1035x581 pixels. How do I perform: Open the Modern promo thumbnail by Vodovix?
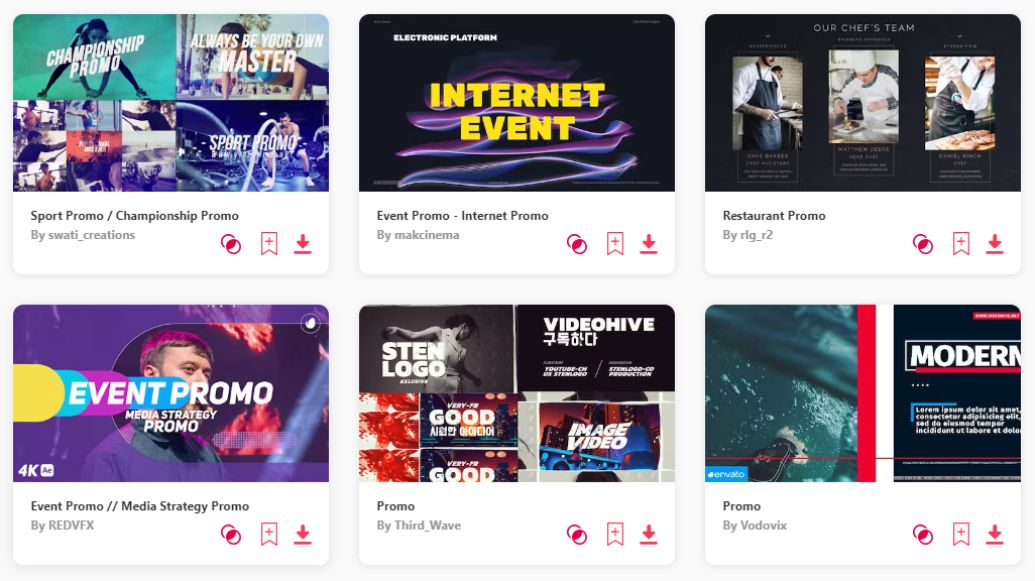[x=863, y=393]
